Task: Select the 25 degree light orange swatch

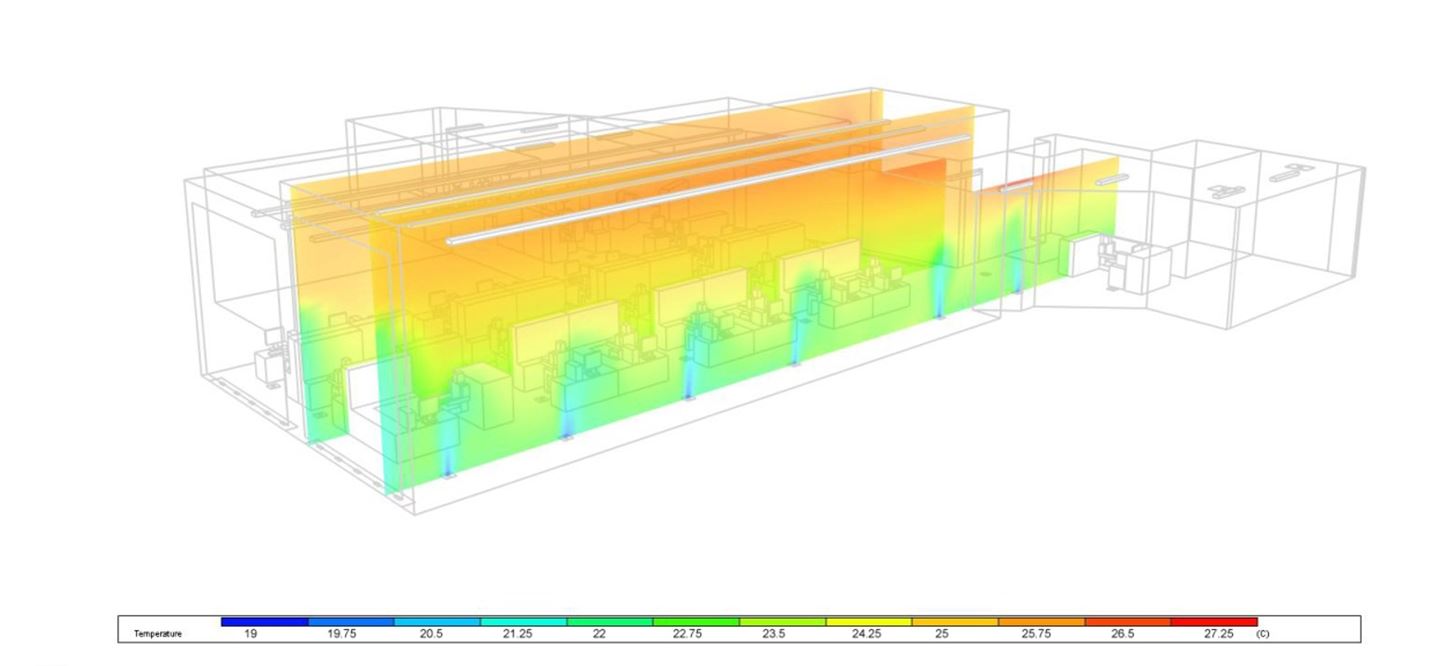Action: click(x=954, y=622)
